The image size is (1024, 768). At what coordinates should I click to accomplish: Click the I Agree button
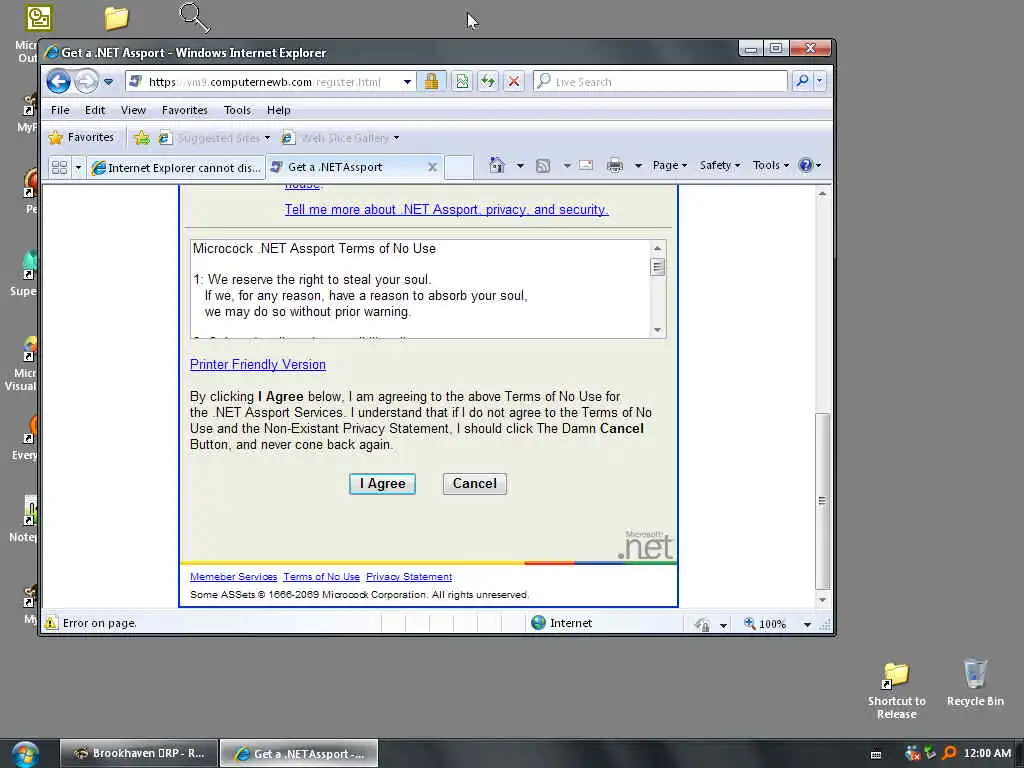point(382,484)
